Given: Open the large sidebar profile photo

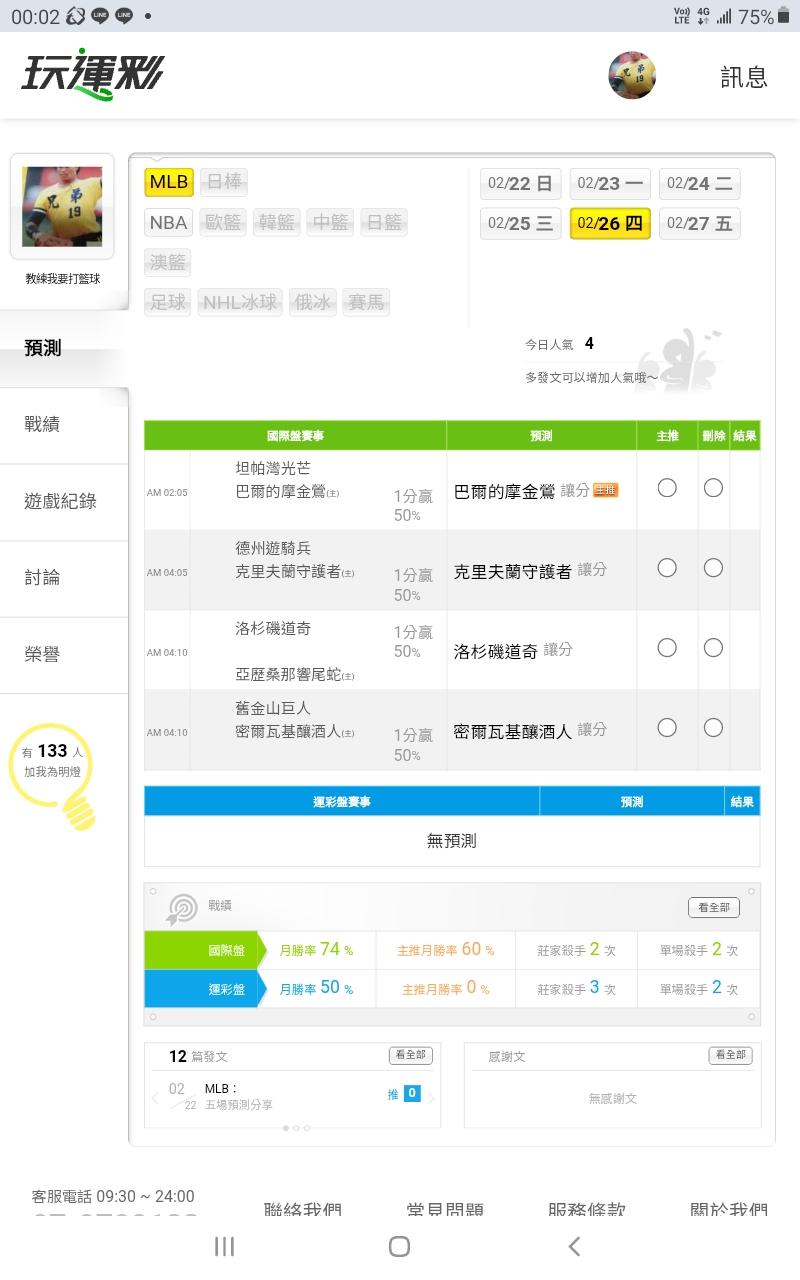Looking at the screenshot, I should coord(62,207).
